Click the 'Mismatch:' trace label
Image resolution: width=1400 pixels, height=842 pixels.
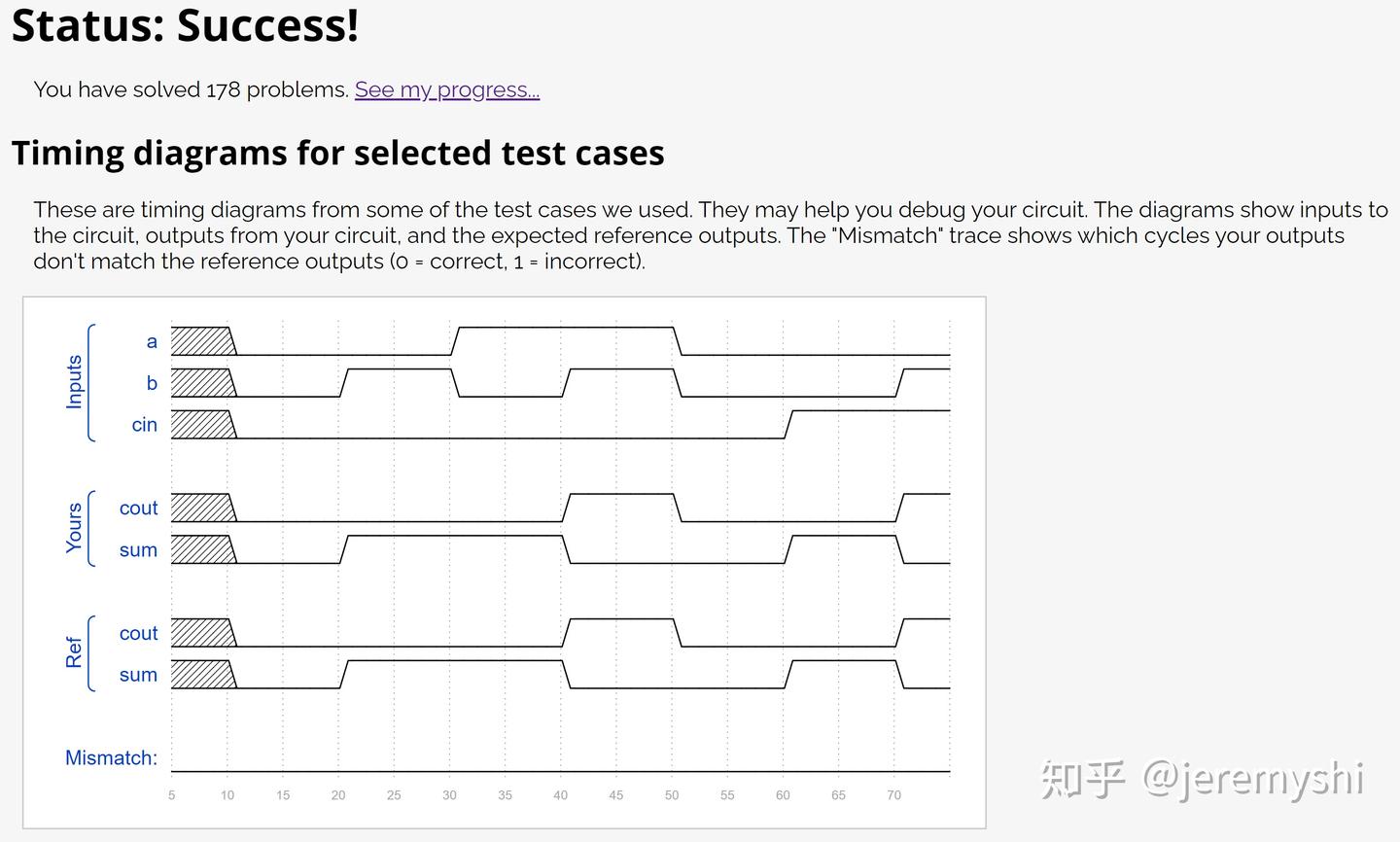(111, 758)
